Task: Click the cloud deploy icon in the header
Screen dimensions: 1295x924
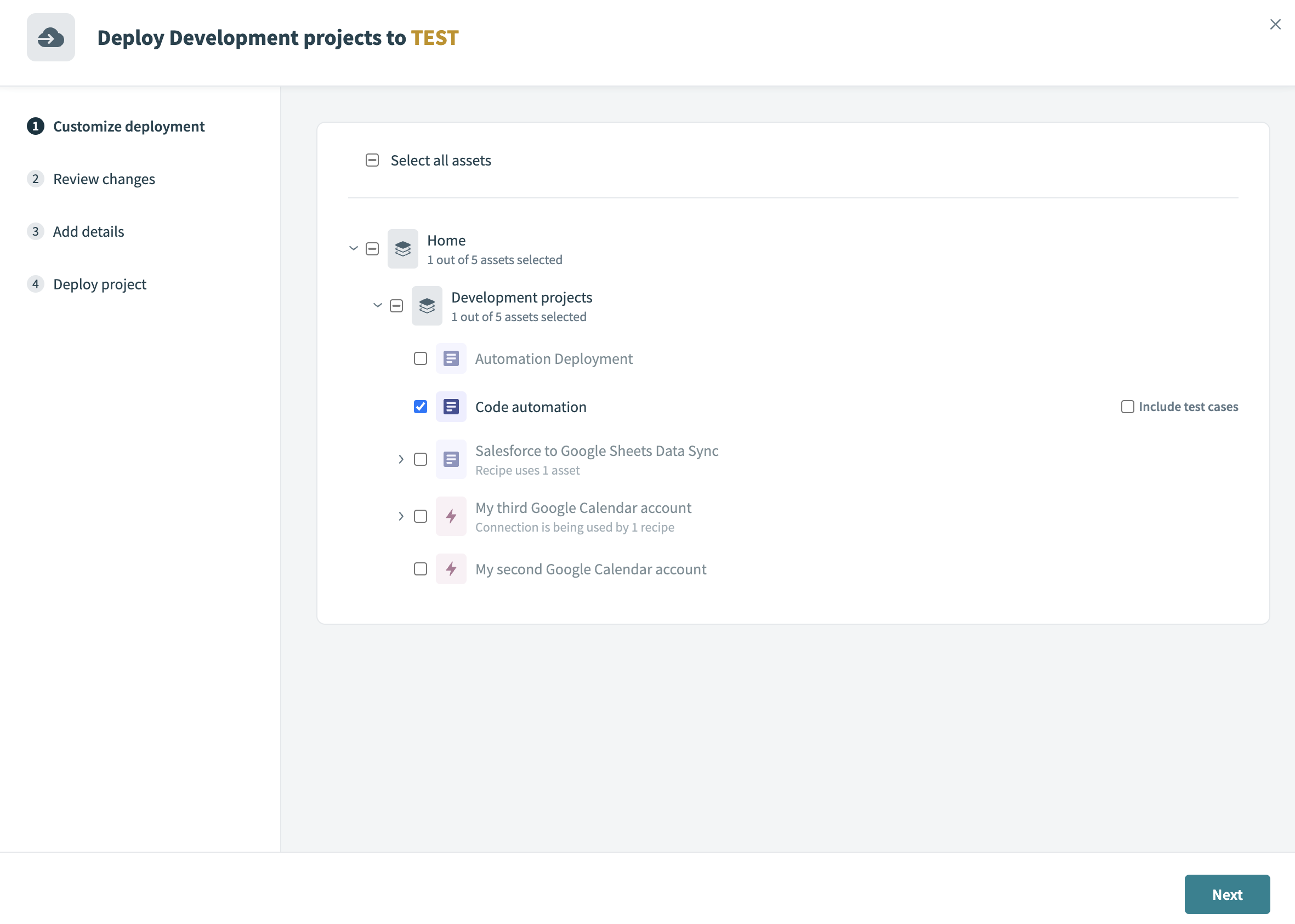Action: pos(50,38)
